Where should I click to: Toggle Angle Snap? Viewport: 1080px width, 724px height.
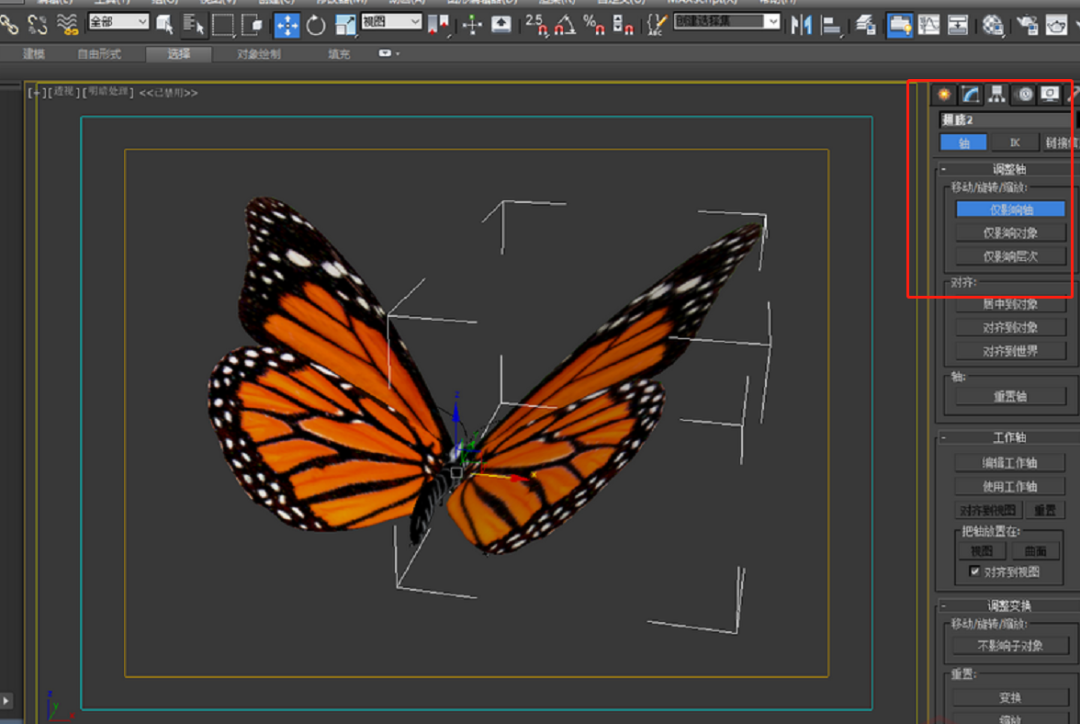click(565, 25)
